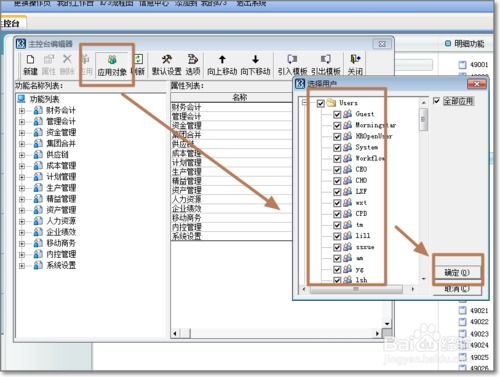Uncheck the System user checkbox
The width and height of the screenshot is (500, 377).
337,148
